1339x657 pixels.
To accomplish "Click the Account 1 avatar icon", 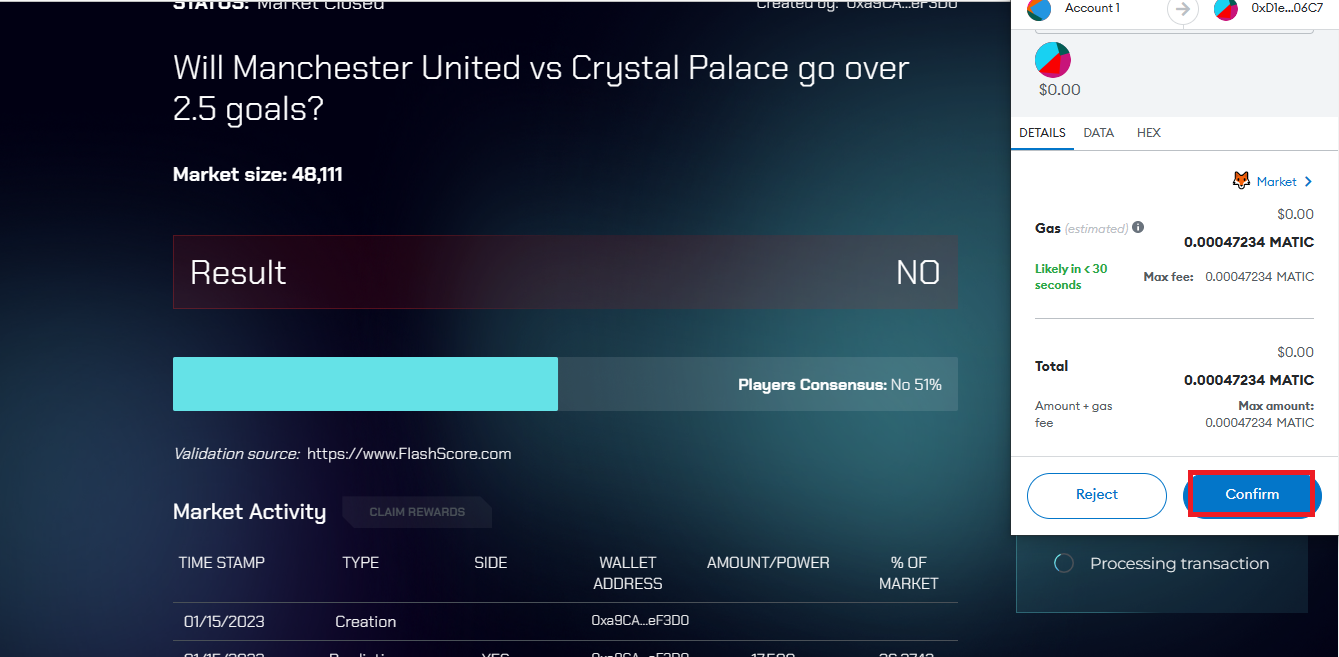I will coord(1039,9).
